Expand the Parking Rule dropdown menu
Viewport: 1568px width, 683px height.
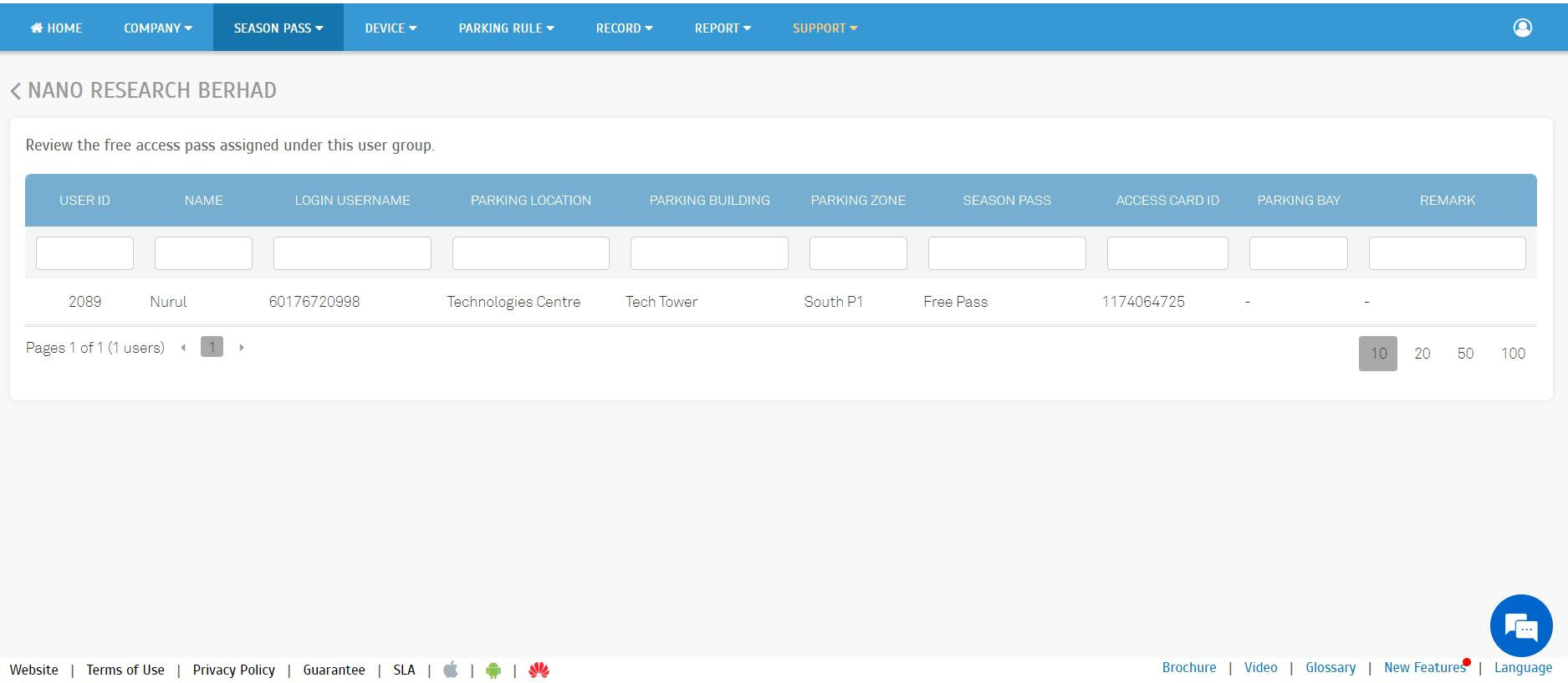506,28
